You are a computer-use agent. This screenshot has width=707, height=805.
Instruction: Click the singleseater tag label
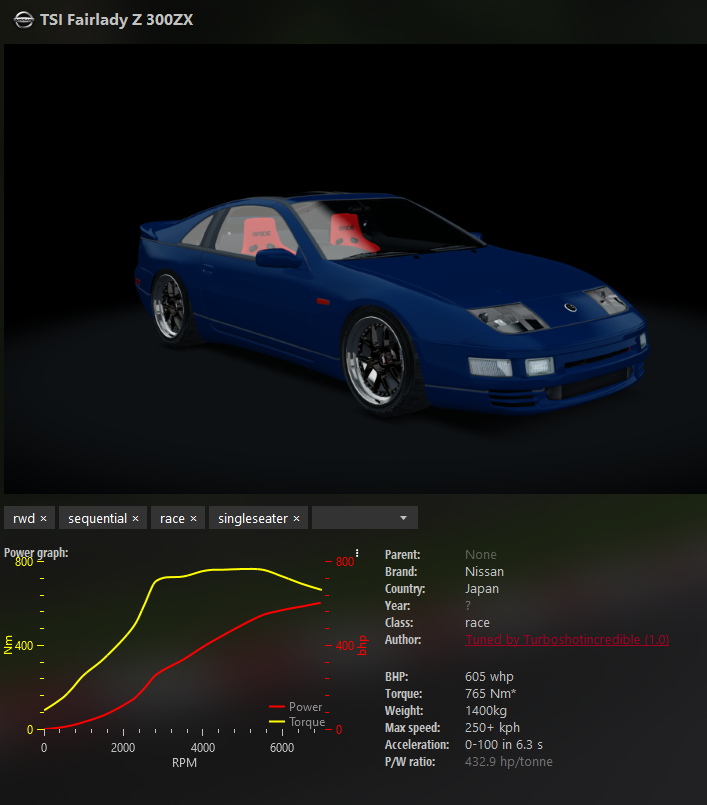253,519
